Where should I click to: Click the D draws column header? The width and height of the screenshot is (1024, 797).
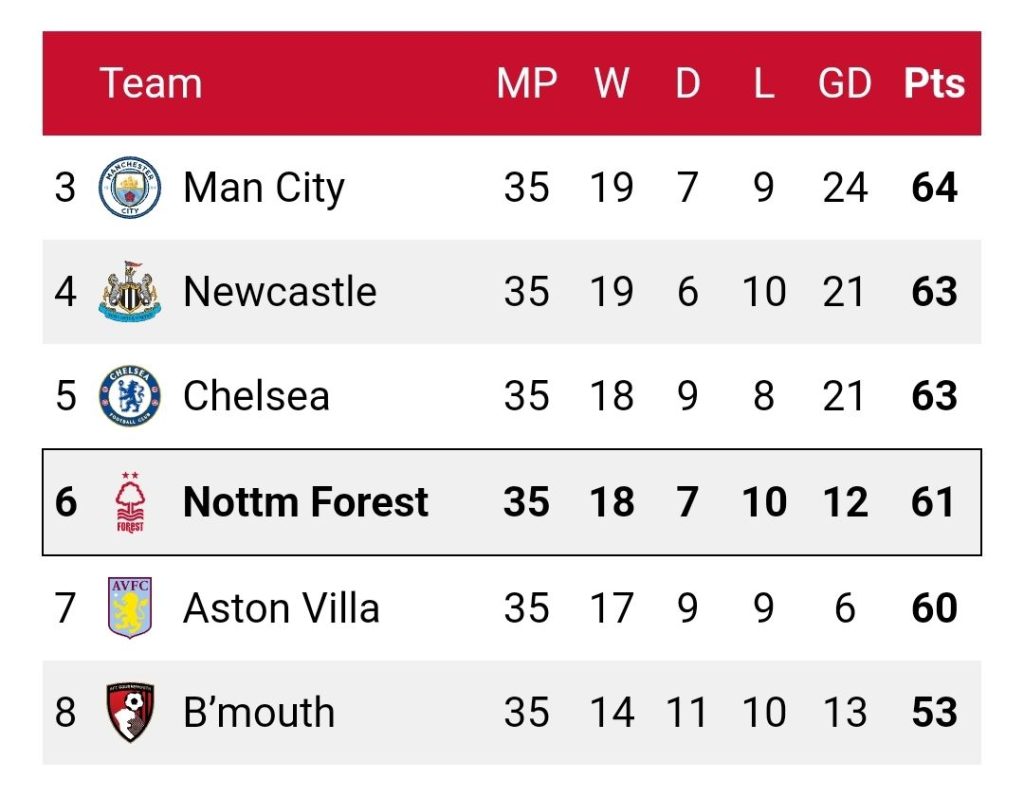click(x=688, y=84)
